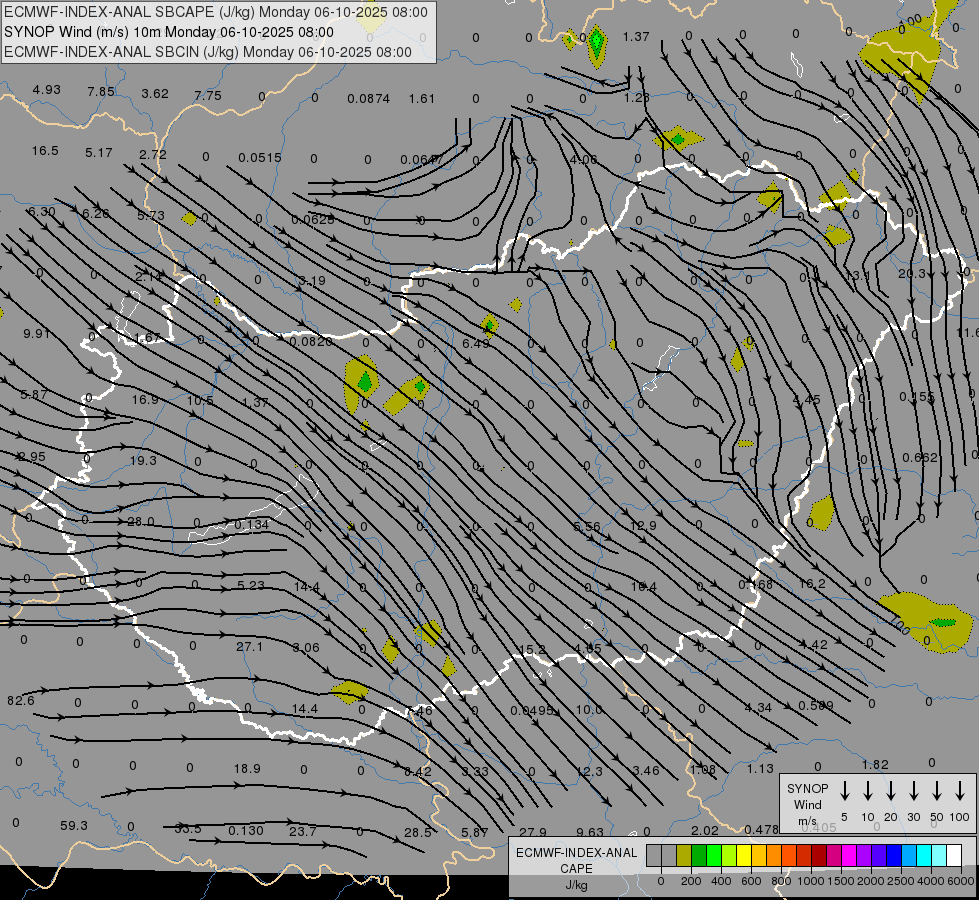This screenshot has height=900, width=979.
Task: Click the 28.5 value on the map
Action: [418, 832]
